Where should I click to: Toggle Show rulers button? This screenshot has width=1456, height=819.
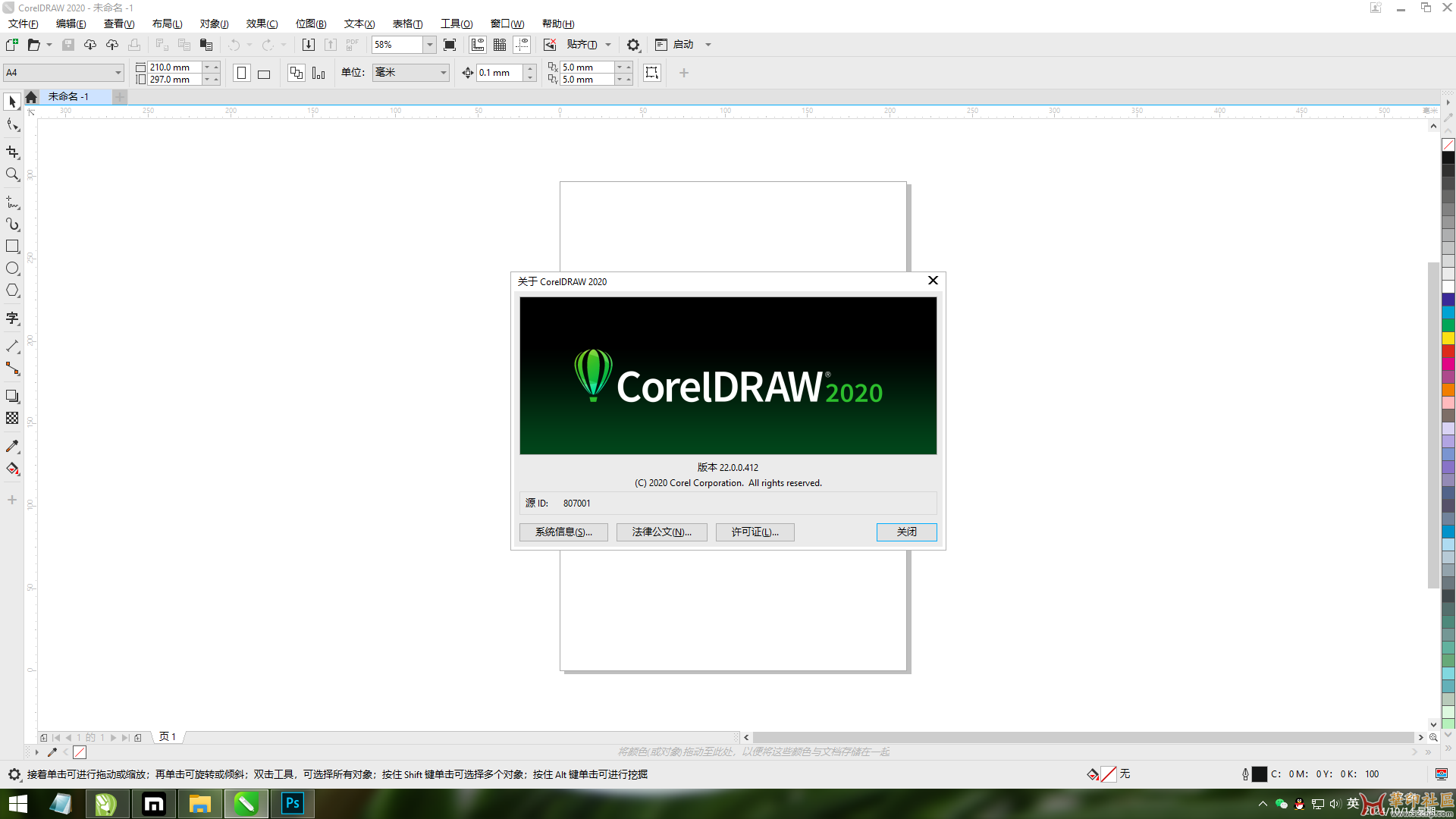478,45
